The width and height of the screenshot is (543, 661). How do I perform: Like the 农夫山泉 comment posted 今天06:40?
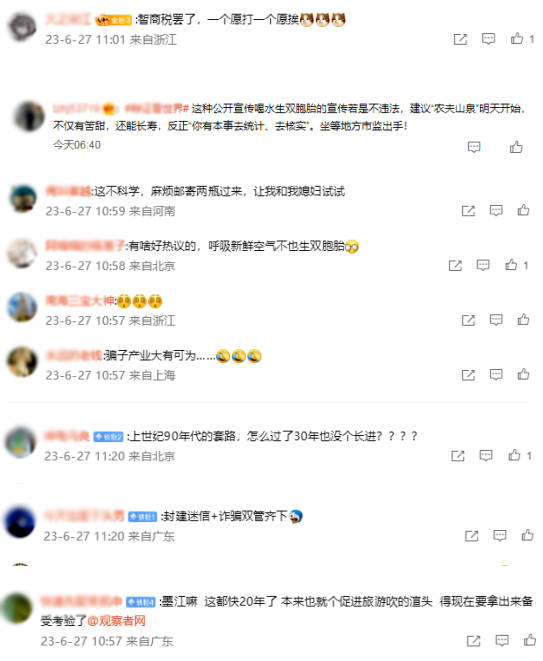516,147
